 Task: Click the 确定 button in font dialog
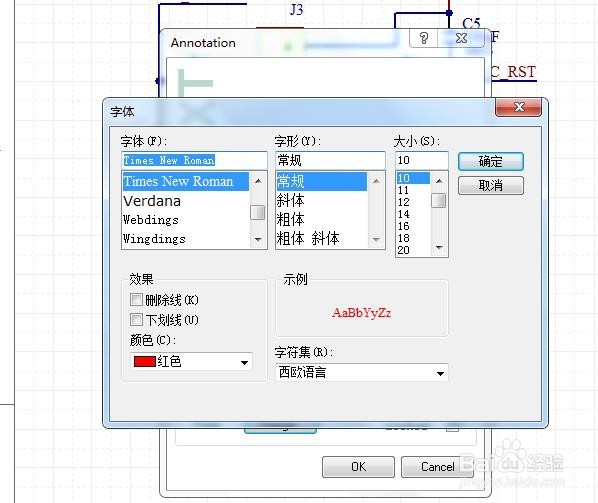[490, 161]
